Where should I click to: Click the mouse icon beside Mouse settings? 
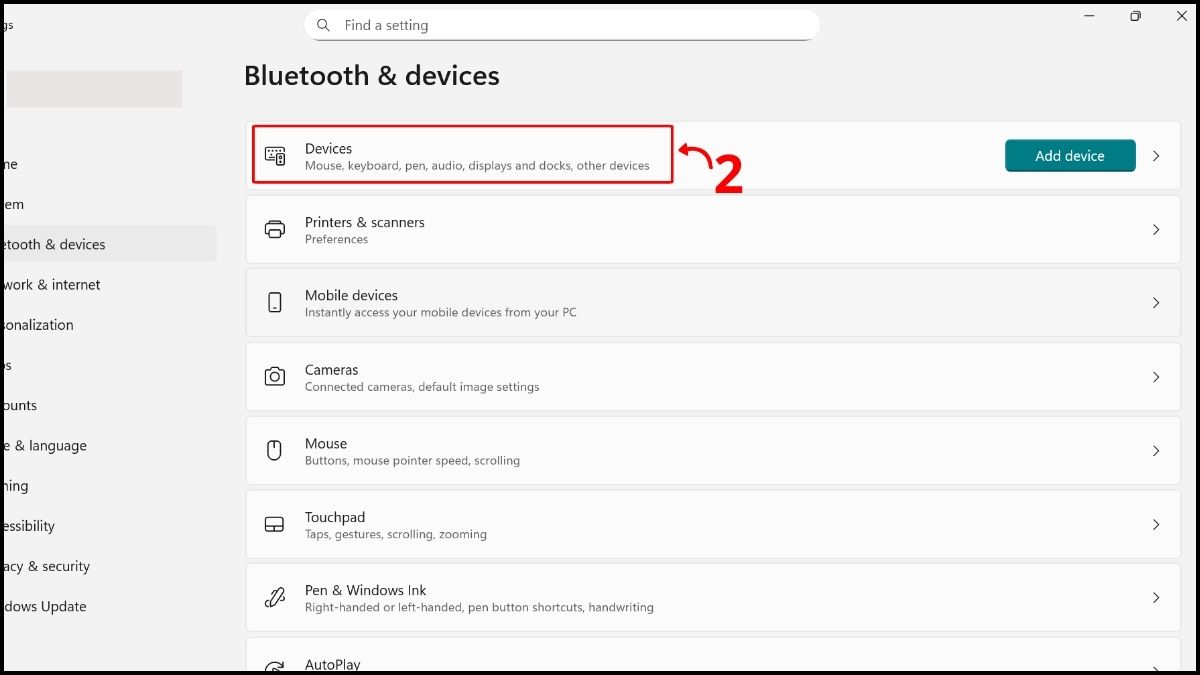(x=275, y=450)
